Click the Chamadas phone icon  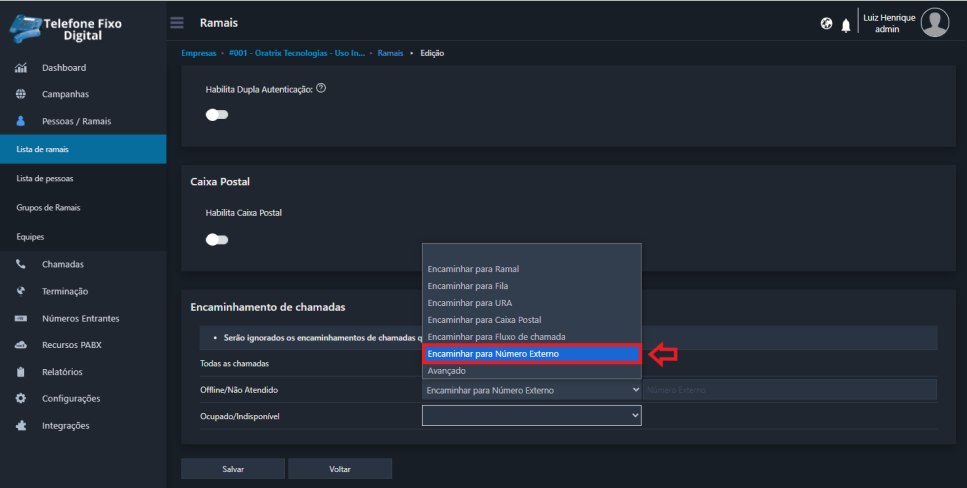[21, 265]
